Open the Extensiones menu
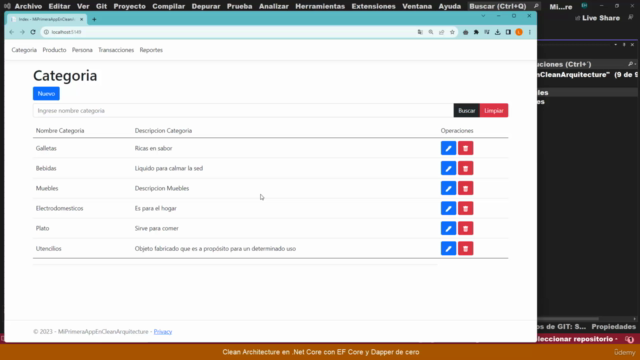This screenshot has width=640, height=360. [373, 6]
